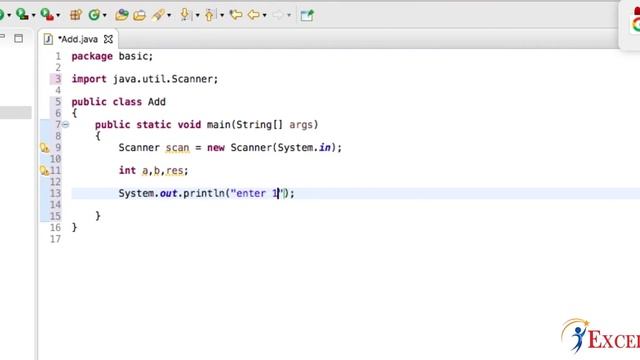Open the External Tools dropdown arrow
This screenshot has width=640, height=360.
(58, 16)
